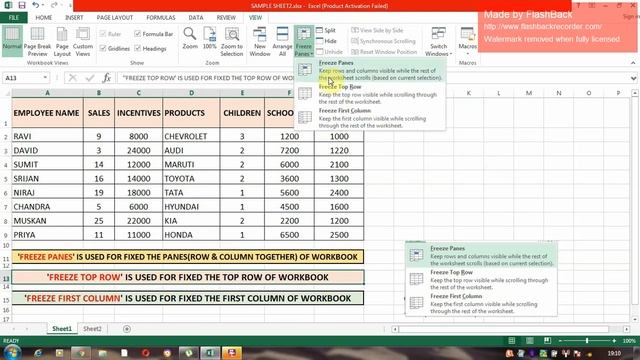The width and height of the screenshot is (640, 360).
Task: Toggle the Gridlines checkbox
Action: tap(114, 49)
